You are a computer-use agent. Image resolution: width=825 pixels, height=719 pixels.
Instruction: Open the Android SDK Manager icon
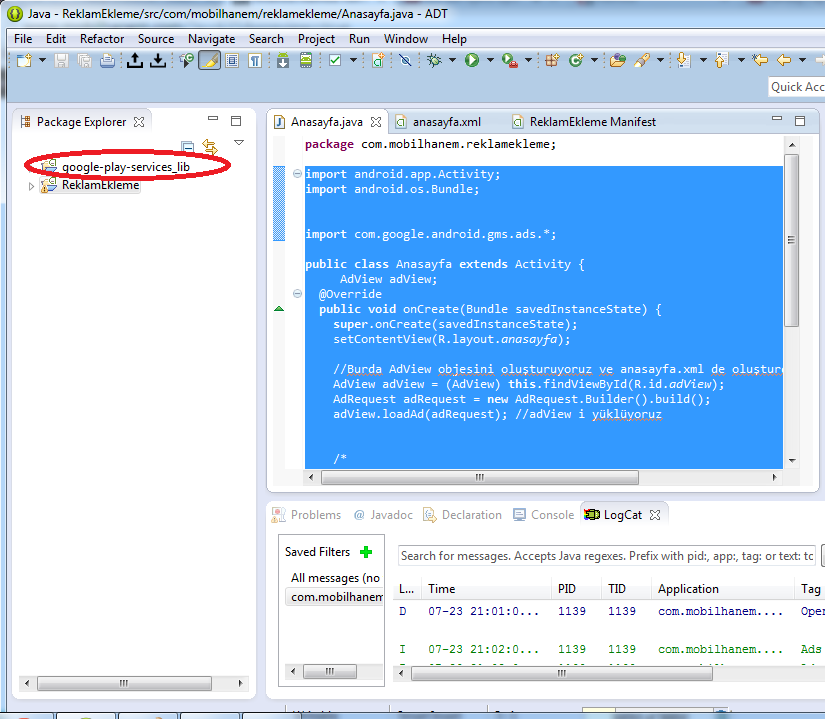coord(283,60)
